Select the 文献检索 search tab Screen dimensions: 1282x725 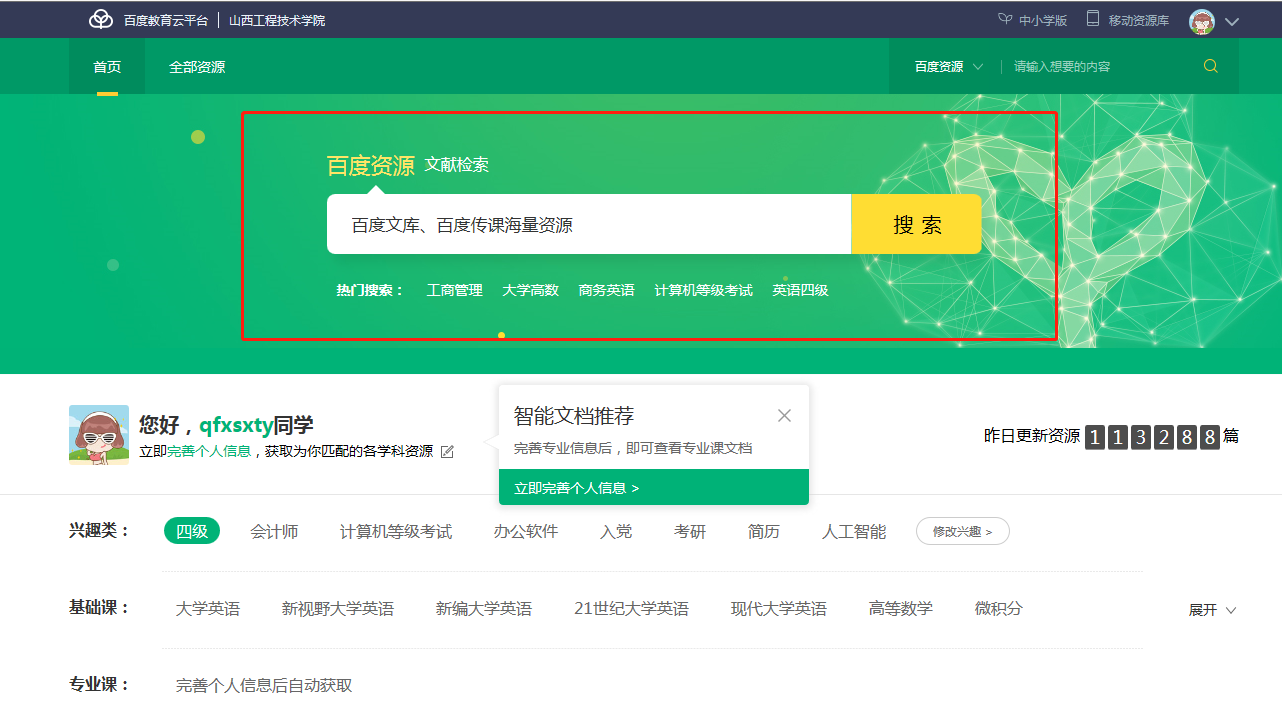tap(456, 165)
